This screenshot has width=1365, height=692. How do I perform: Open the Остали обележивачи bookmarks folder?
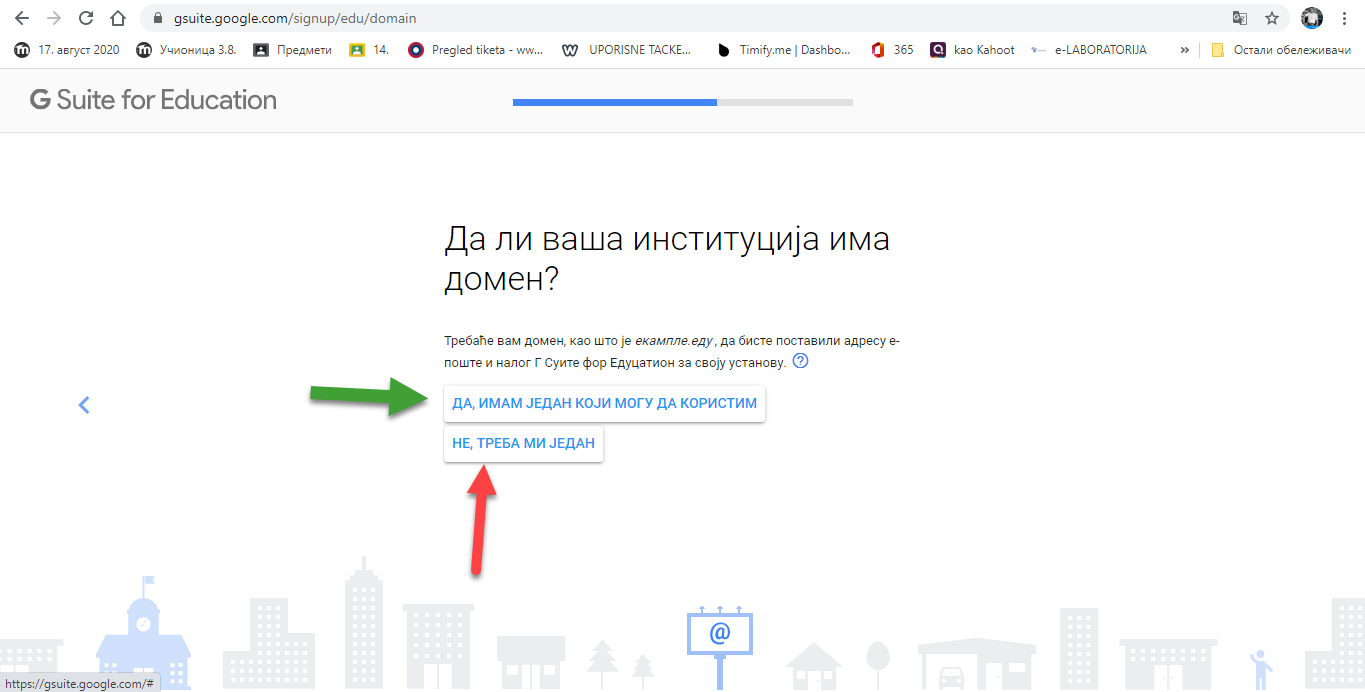tap(1280, 50)
